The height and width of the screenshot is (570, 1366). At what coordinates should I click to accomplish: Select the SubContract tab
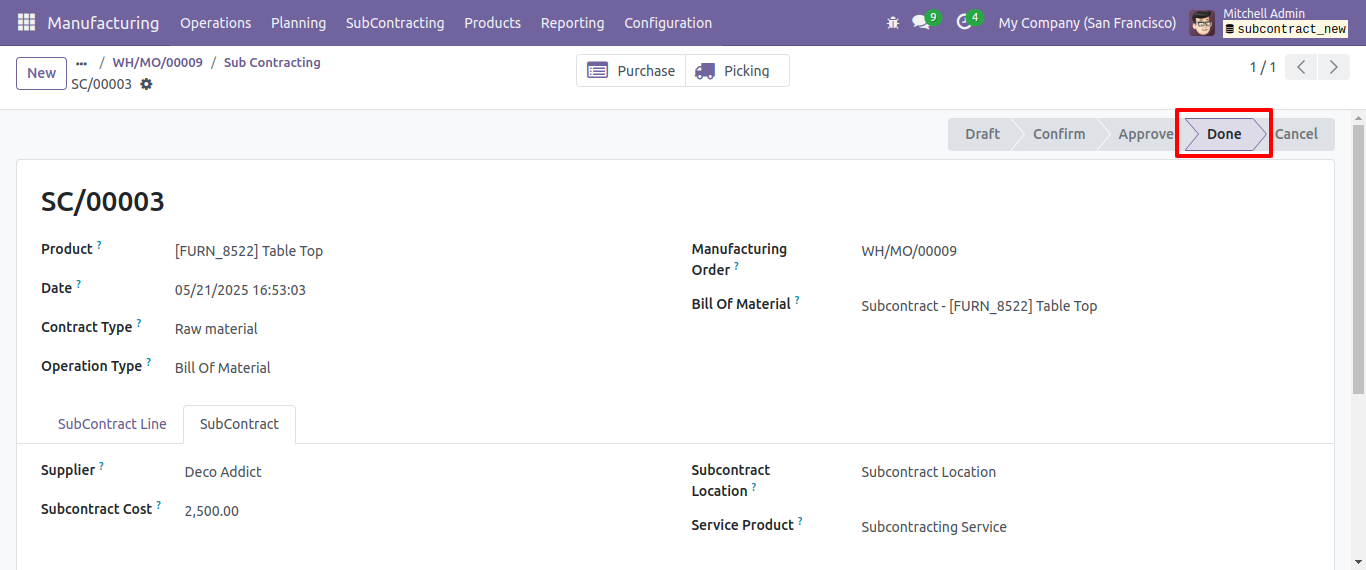(239, 424)
